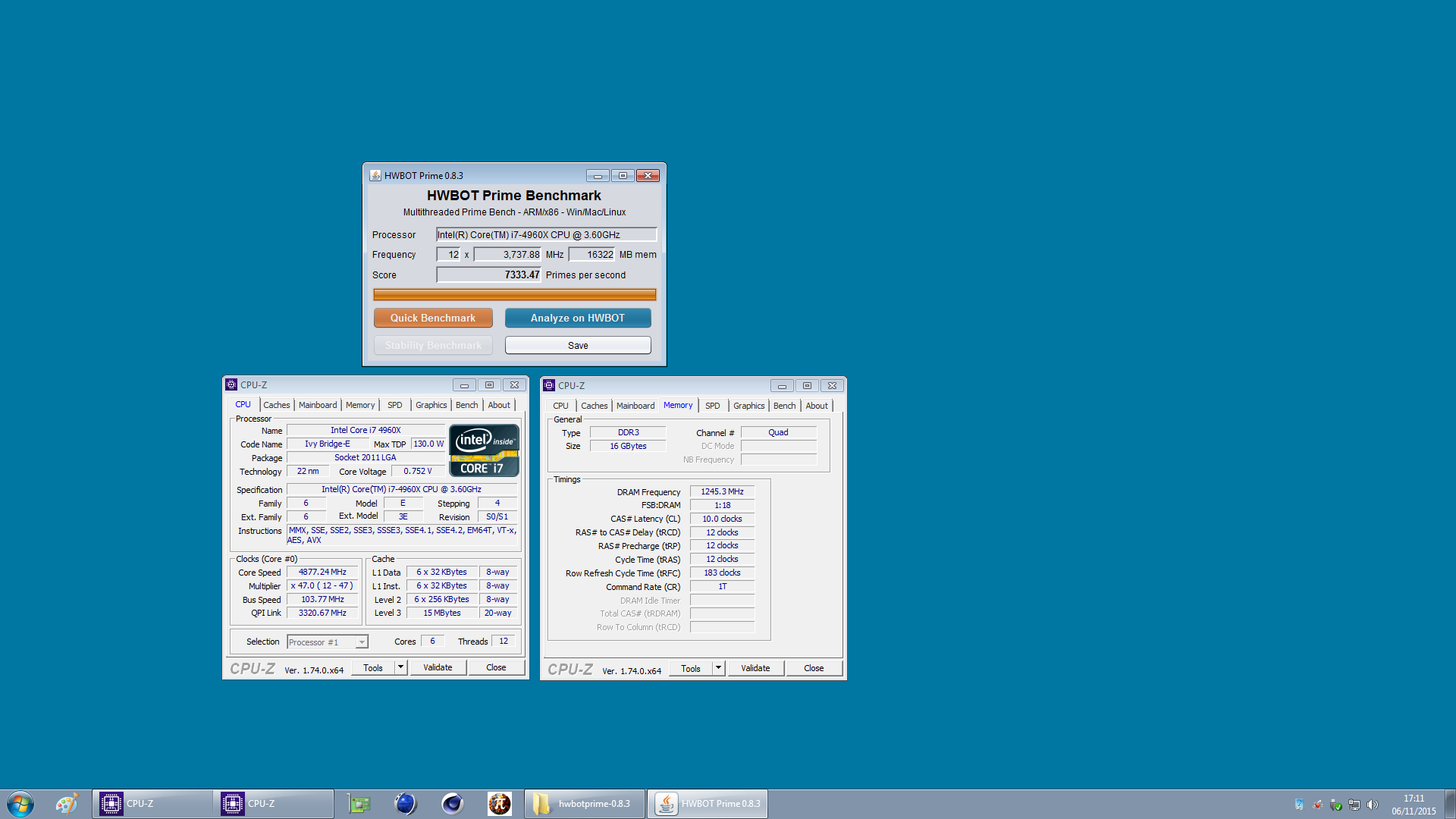Image resolution: width=1456 pixels, height=819 pixels.
Task: Minimize the CPU tab CPU-Z window
Action: click(464, 384)
